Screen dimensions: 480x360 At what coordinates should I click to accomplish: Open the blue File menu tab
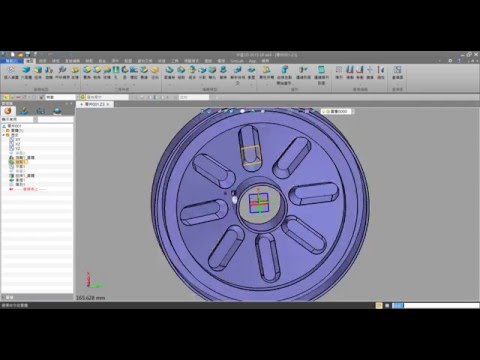12,61
